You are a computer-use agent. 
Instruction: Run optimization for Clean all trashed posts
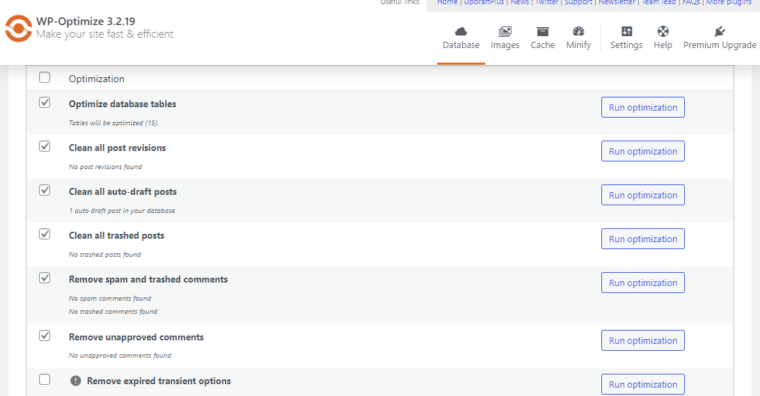[x=643, y=239]
